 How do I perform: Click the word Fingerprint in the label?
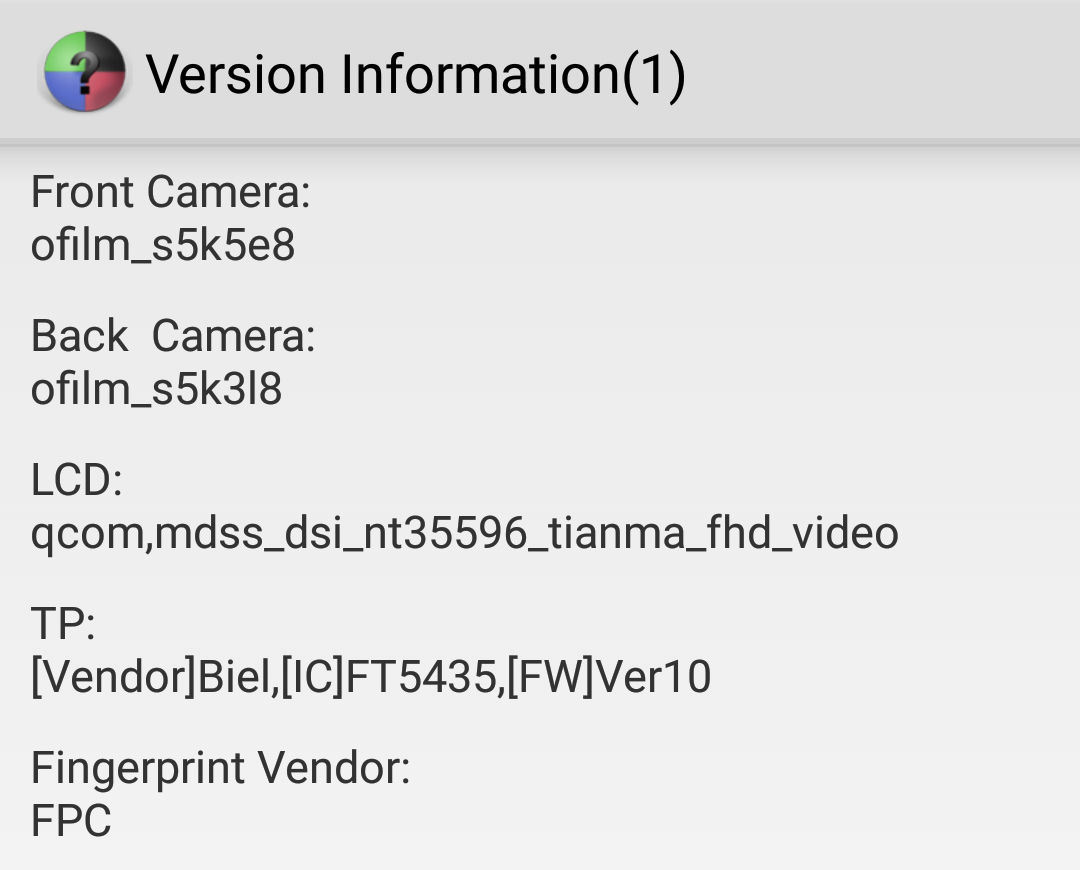coord(138,768)
